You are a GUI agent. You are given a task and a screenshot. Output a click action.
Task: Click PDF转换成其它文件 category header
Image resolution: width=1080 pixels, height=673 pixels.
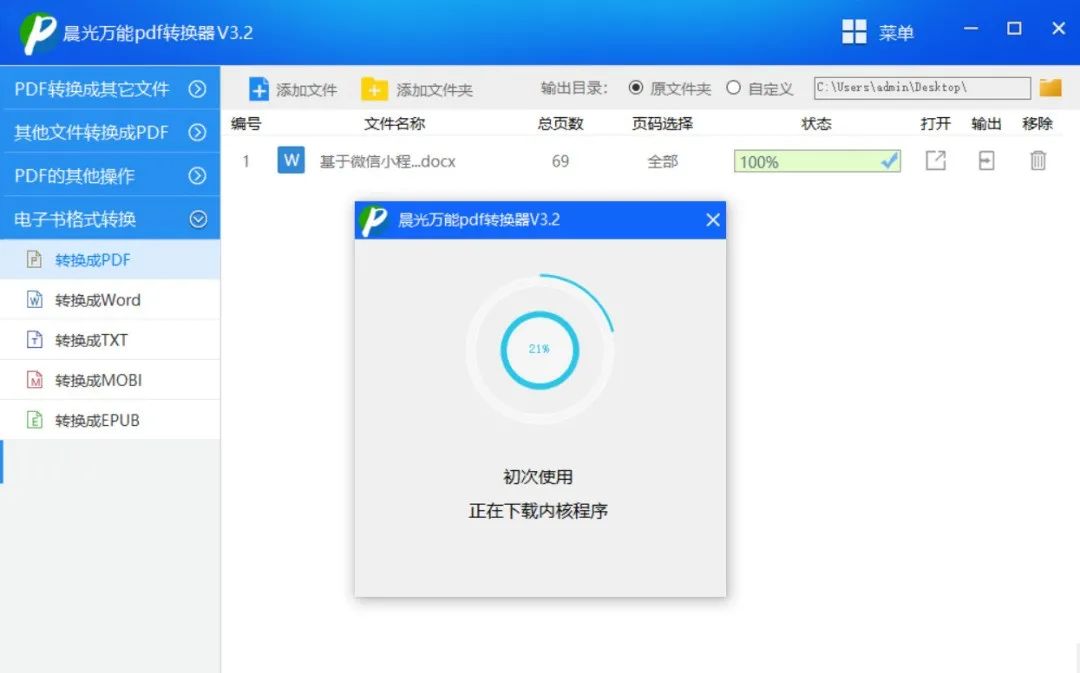pos(110,89)
